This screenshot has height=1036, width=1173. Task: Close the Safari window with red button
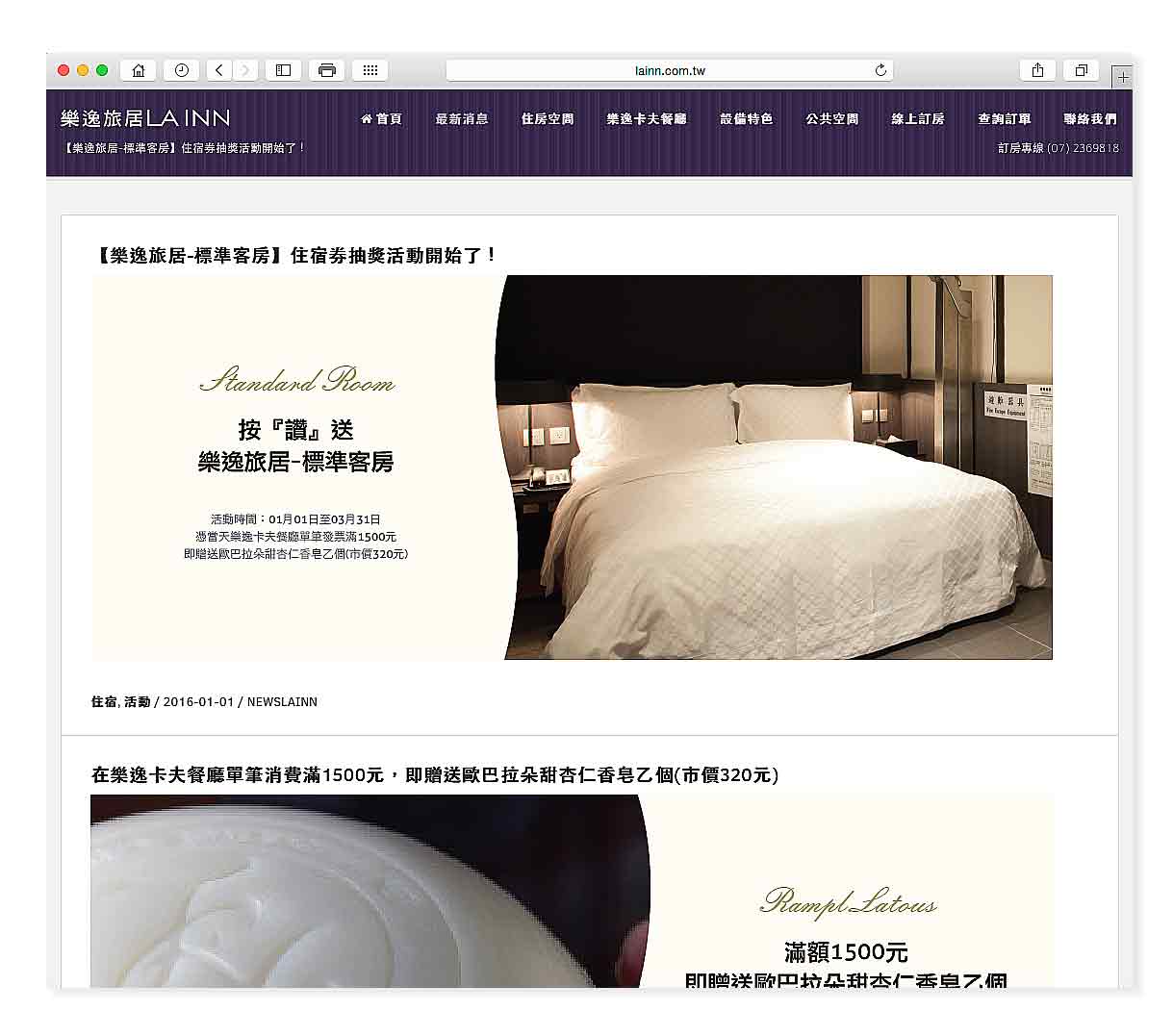(64, 70)
